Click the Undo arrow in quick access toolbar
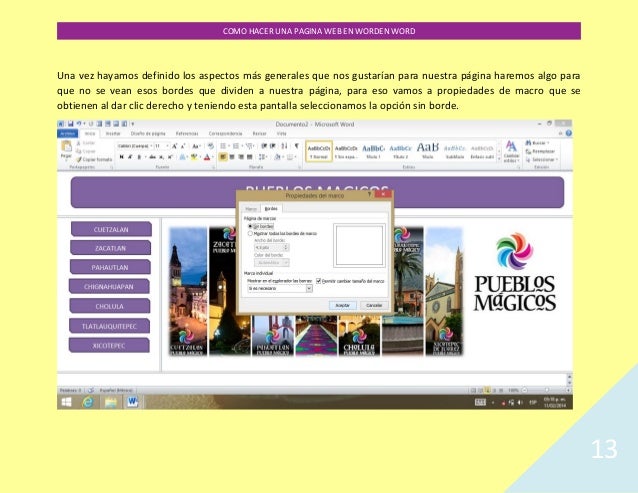638x493 pixels. click(x=79, y=124)
